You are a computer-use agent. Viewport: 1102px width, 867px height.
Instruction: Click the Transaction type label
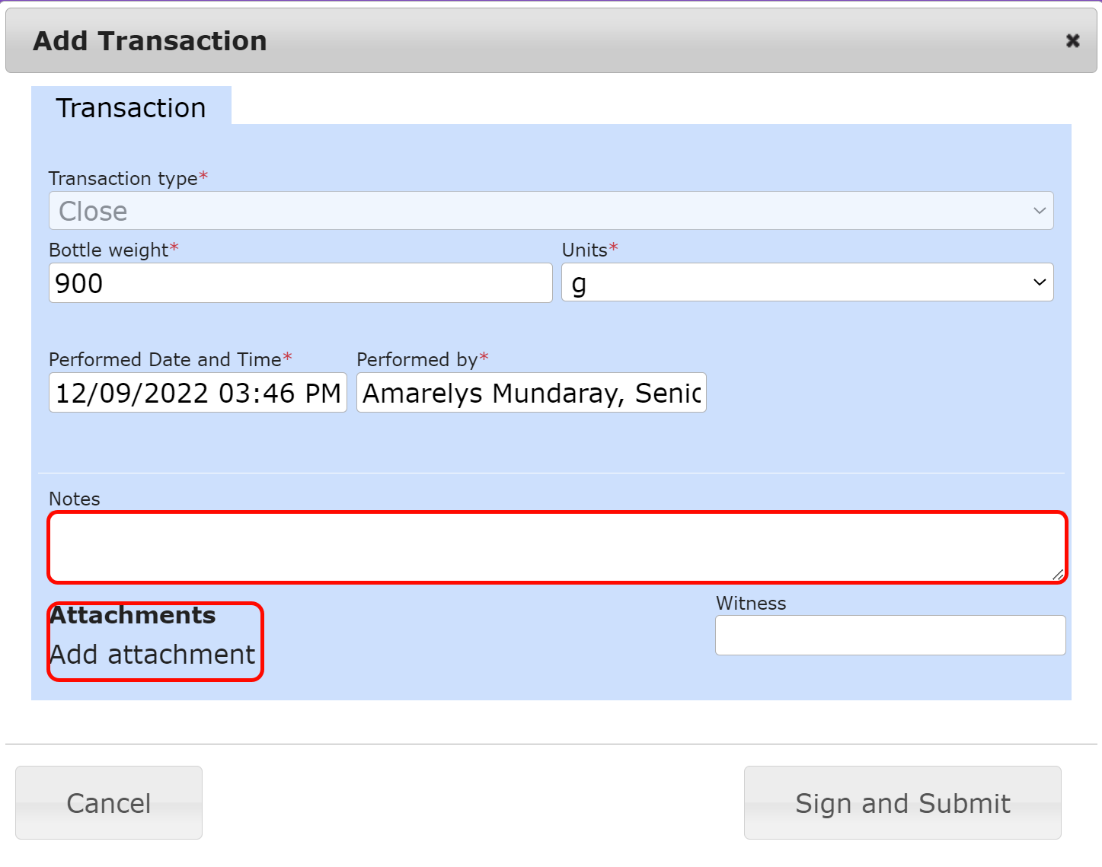pyautogui.click(x=123, y=178)
